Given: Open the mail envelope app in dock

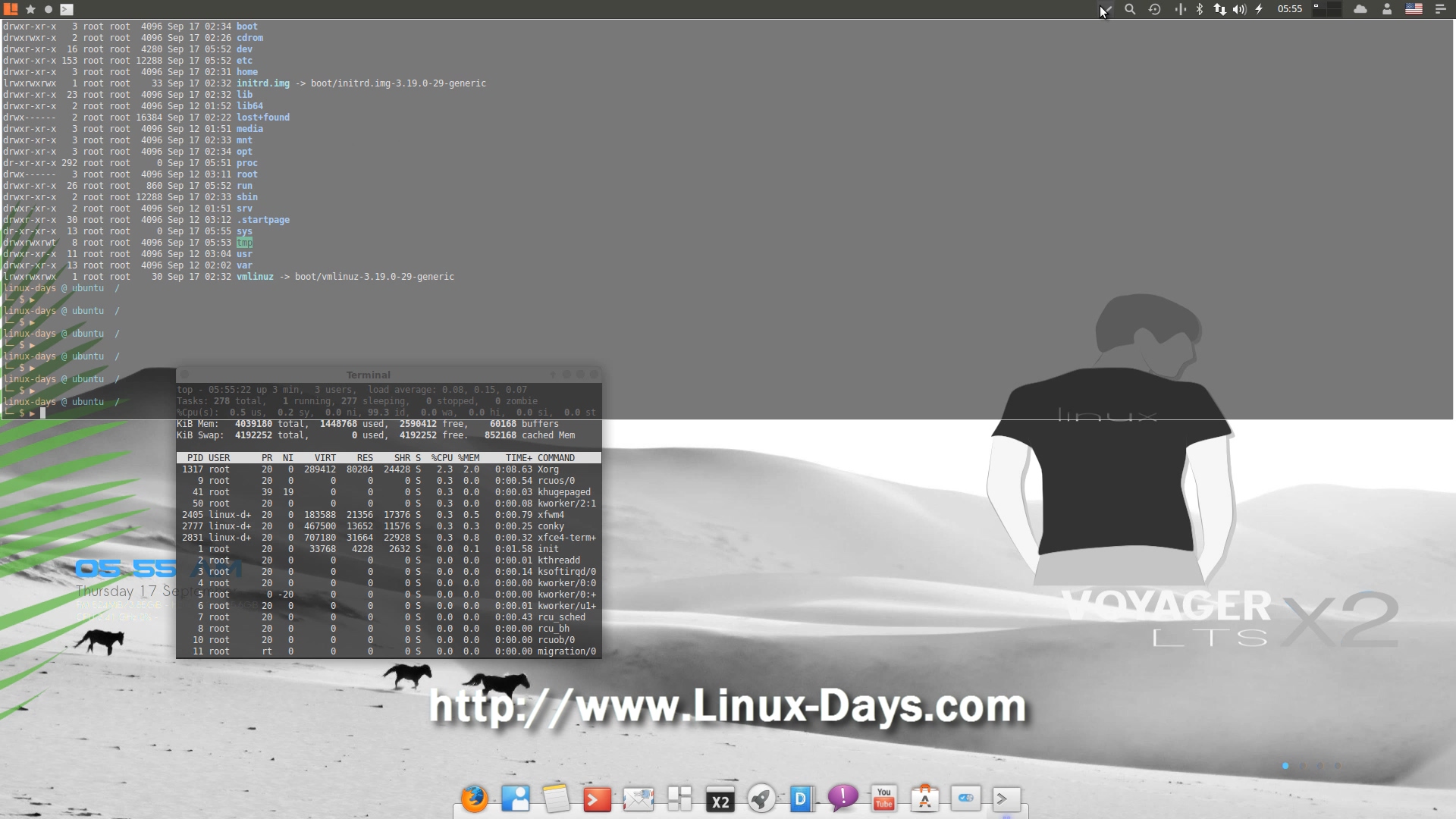Looking at the screenshot, I should pyautogui.click(x=638, y=799).
